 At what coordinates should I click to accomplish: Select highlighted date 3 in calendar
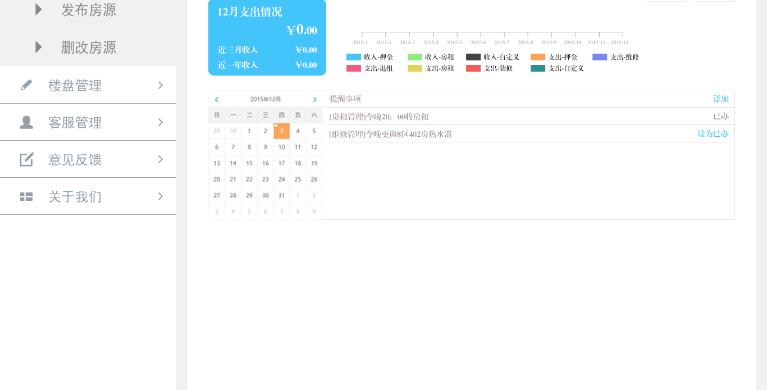[281, 131]
